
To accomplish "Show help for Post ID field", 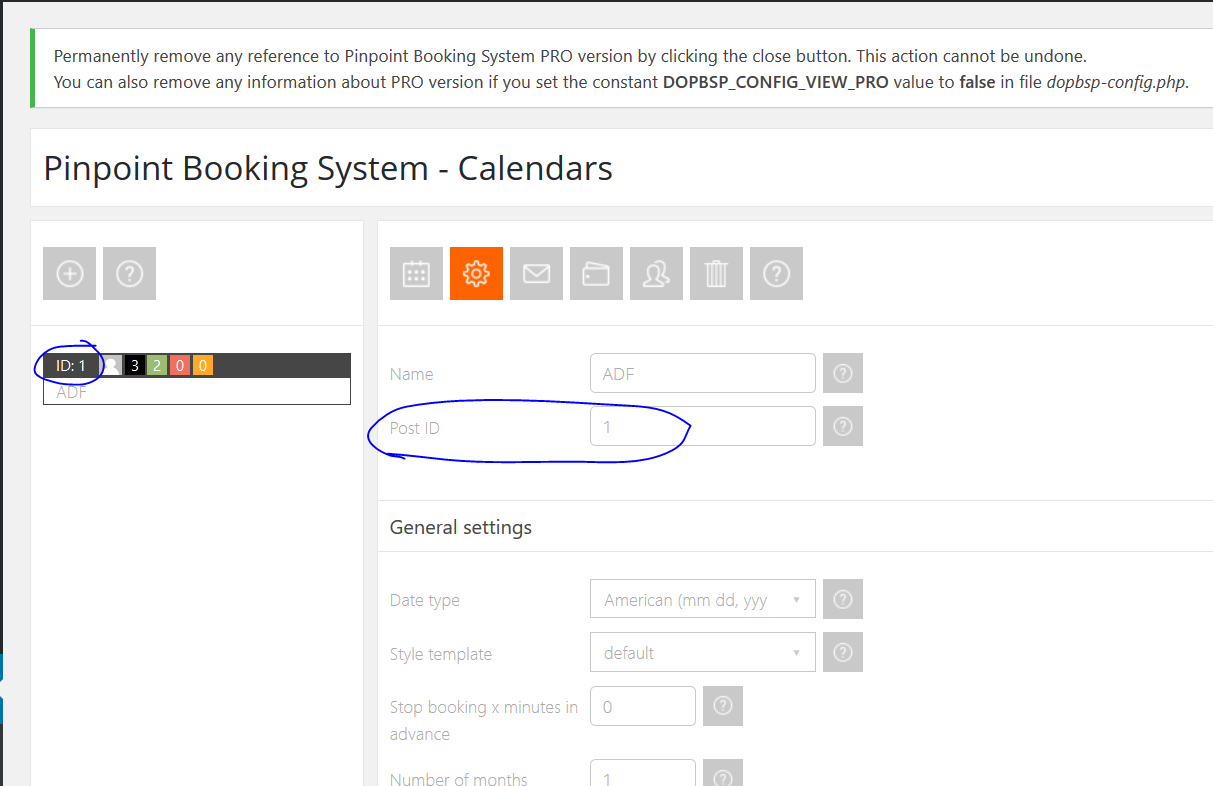I will tap(843, 426).
